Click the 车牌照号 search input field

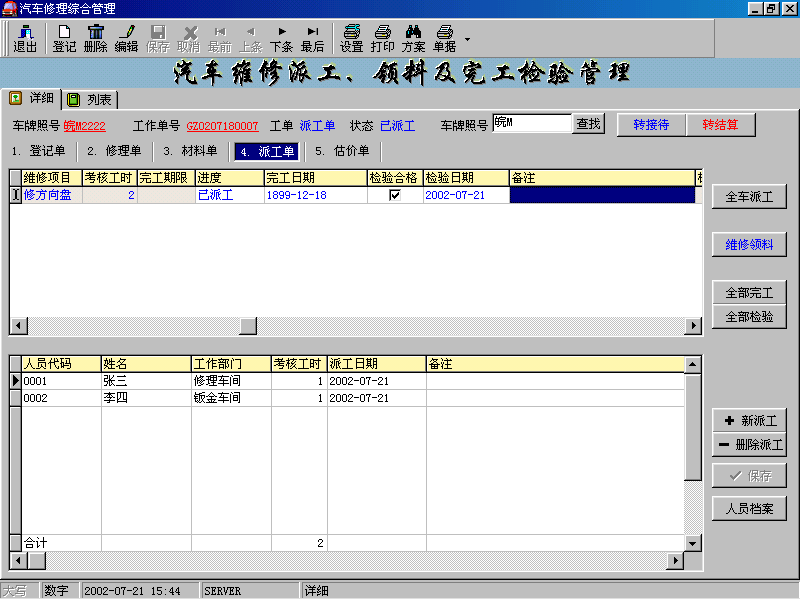[x=532, y=123]
